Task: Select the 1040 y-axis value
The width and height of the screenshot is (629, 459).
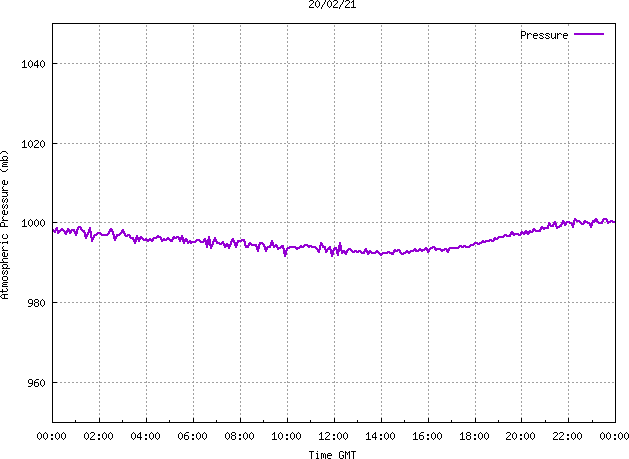Action: tap(33, 64)
